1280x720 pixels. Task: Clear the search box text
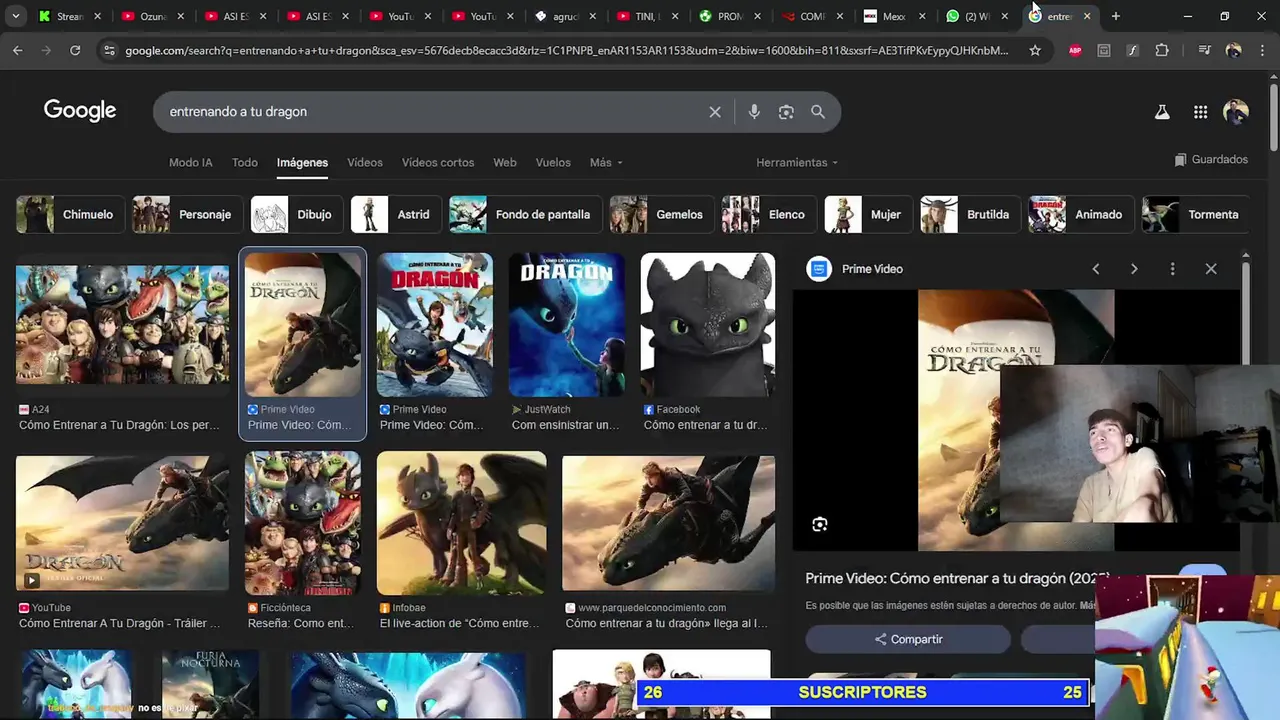715,112
